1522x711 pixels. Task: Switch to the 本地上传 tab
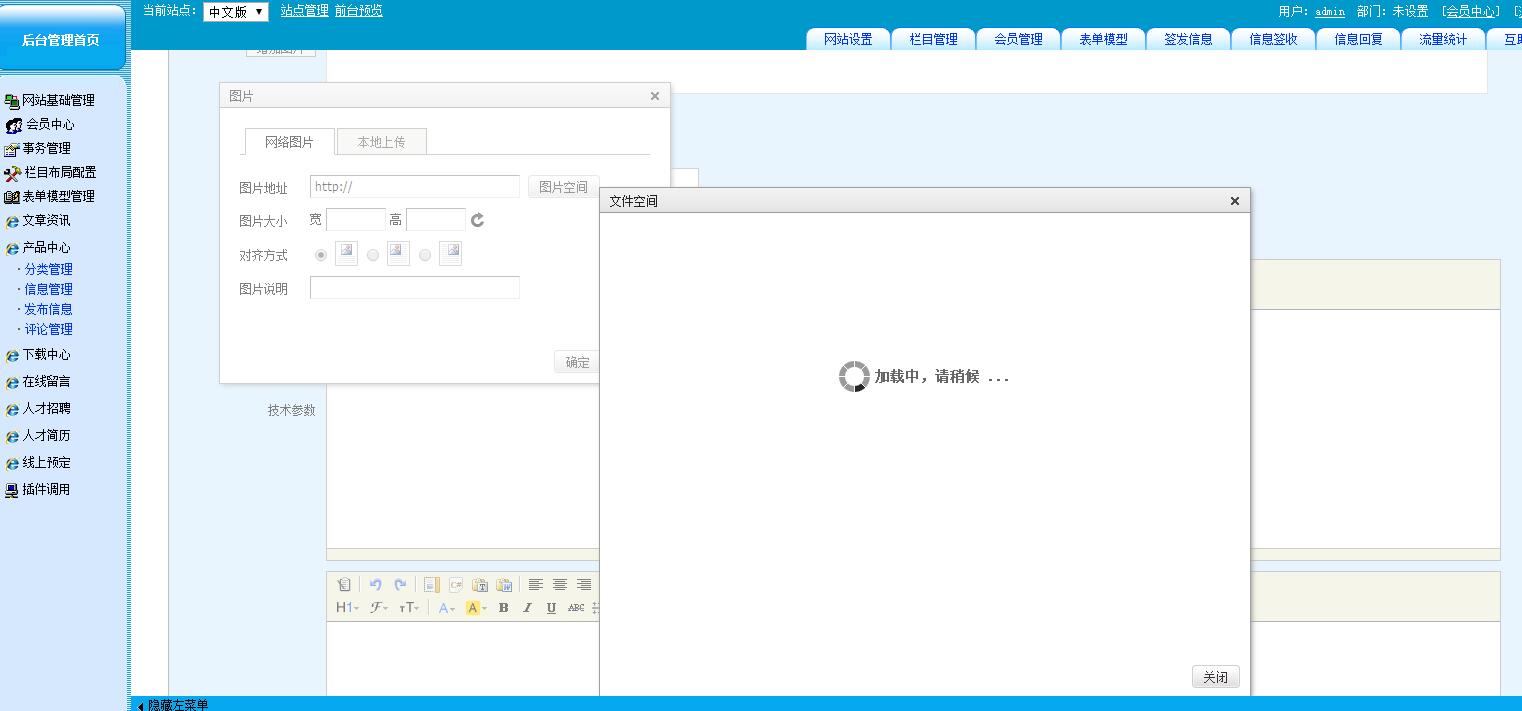click(381, 142)
